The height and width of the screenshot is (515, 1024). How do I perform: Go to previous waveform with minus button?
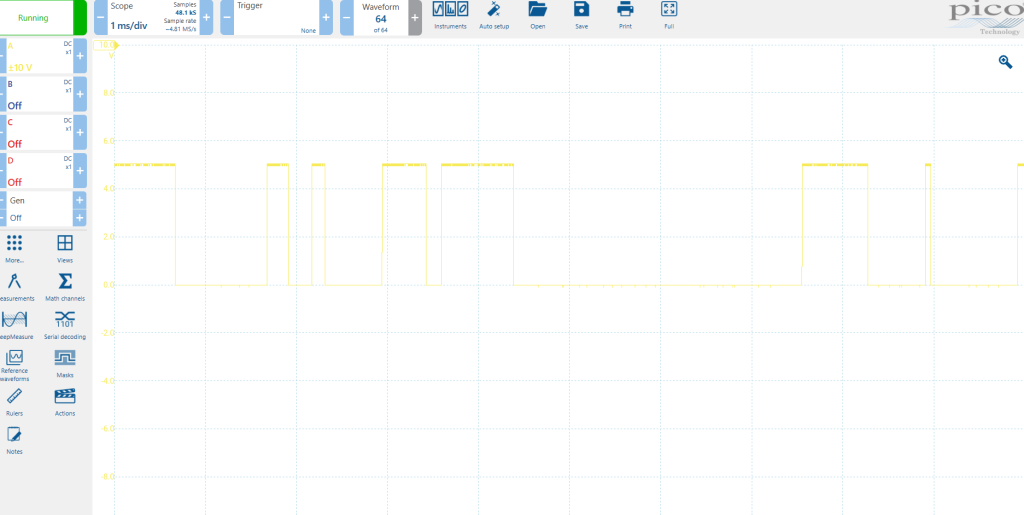tap(347, 18)
